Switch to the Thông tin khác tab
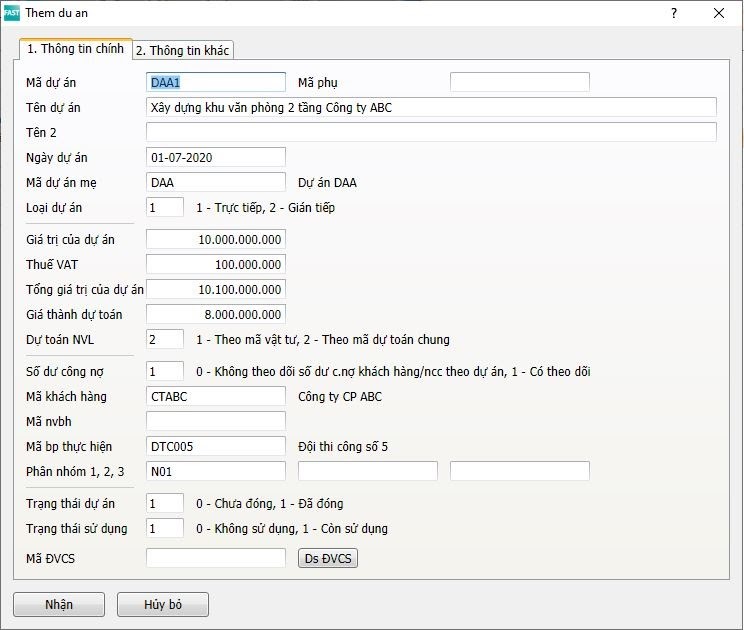 click(184, 50)
